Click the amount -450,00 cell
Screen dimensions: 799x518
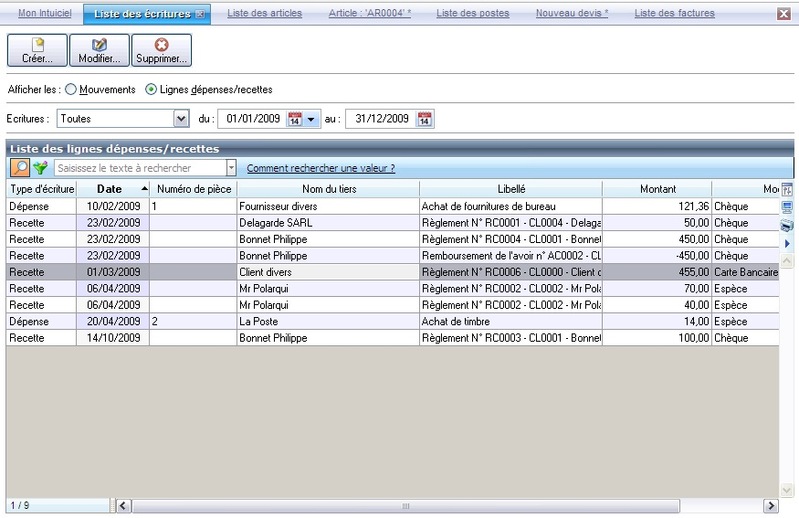tap(657, 256)
